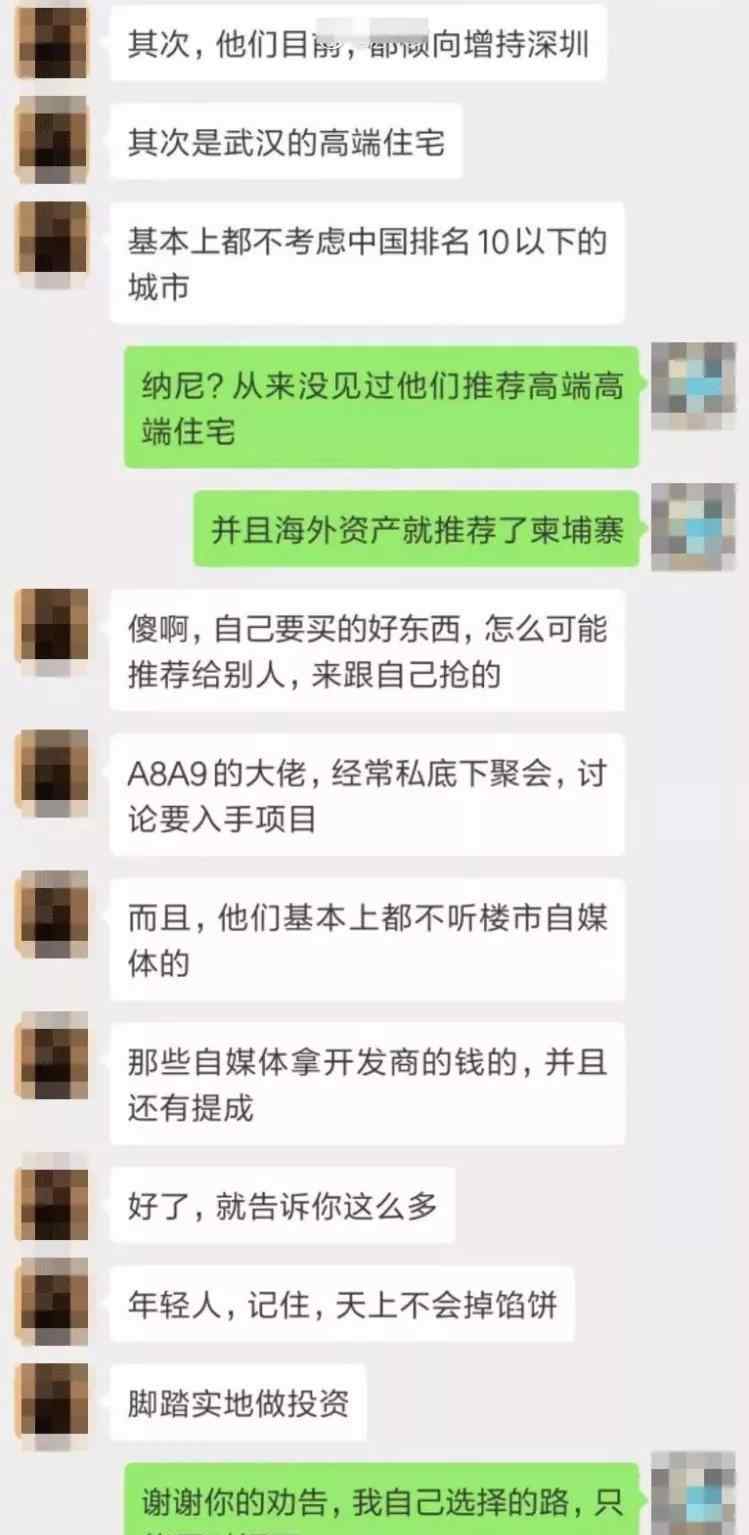Select green bubble mentioning 柬埔寨

coord(416,529)
